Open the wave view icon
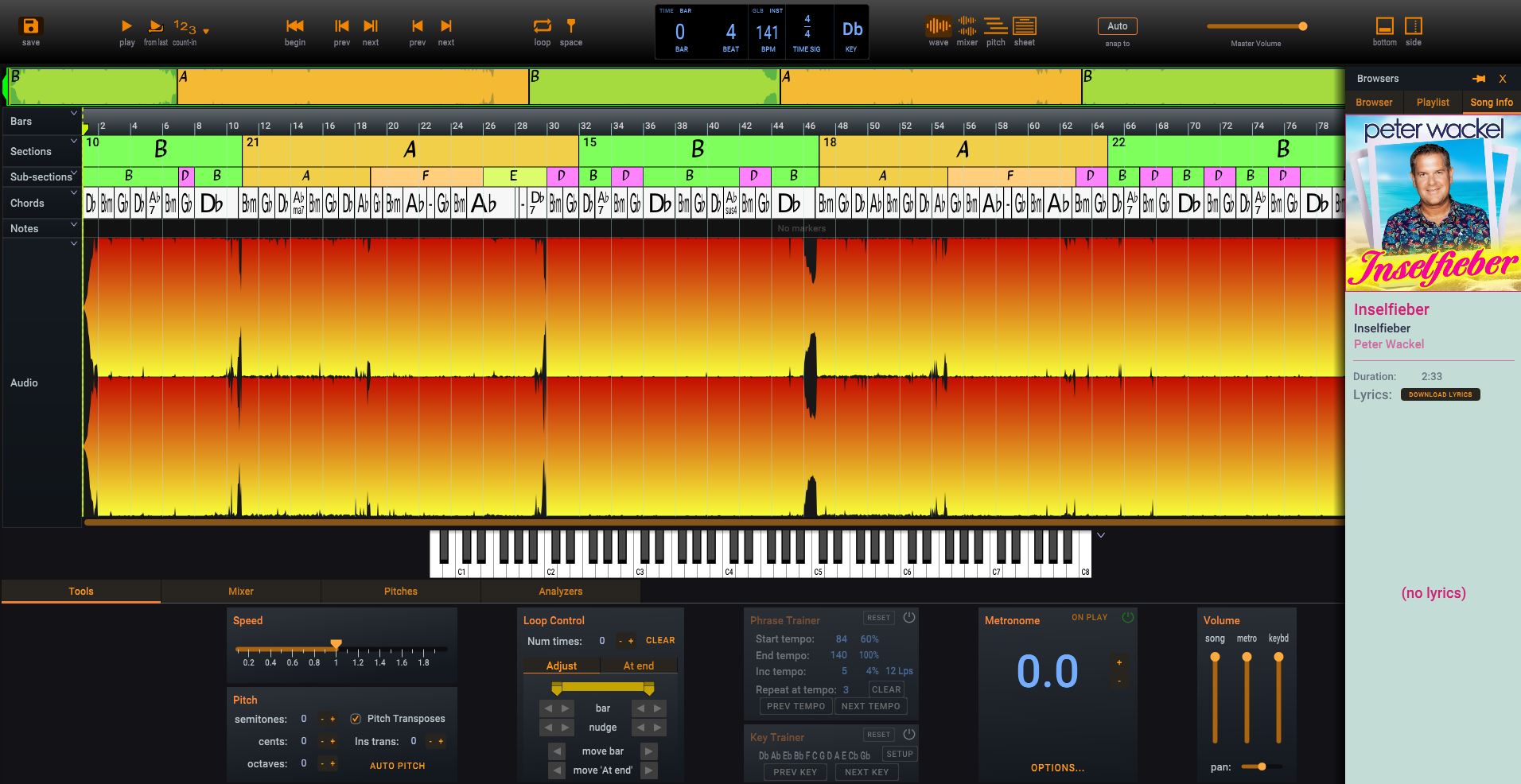Image resolution: width=1521 pixels, height=784 pixels. [938, 26]
